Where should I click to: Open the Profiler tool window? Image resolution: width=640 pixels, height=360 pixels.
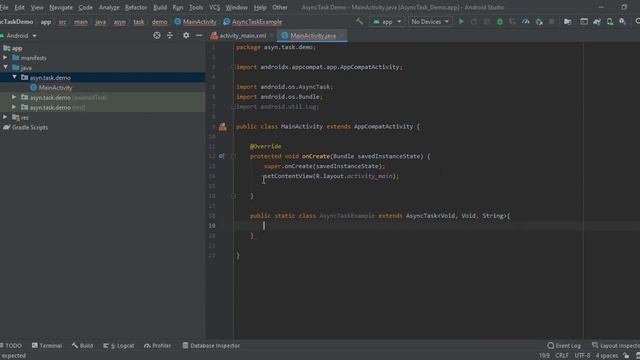click(158, 346)
